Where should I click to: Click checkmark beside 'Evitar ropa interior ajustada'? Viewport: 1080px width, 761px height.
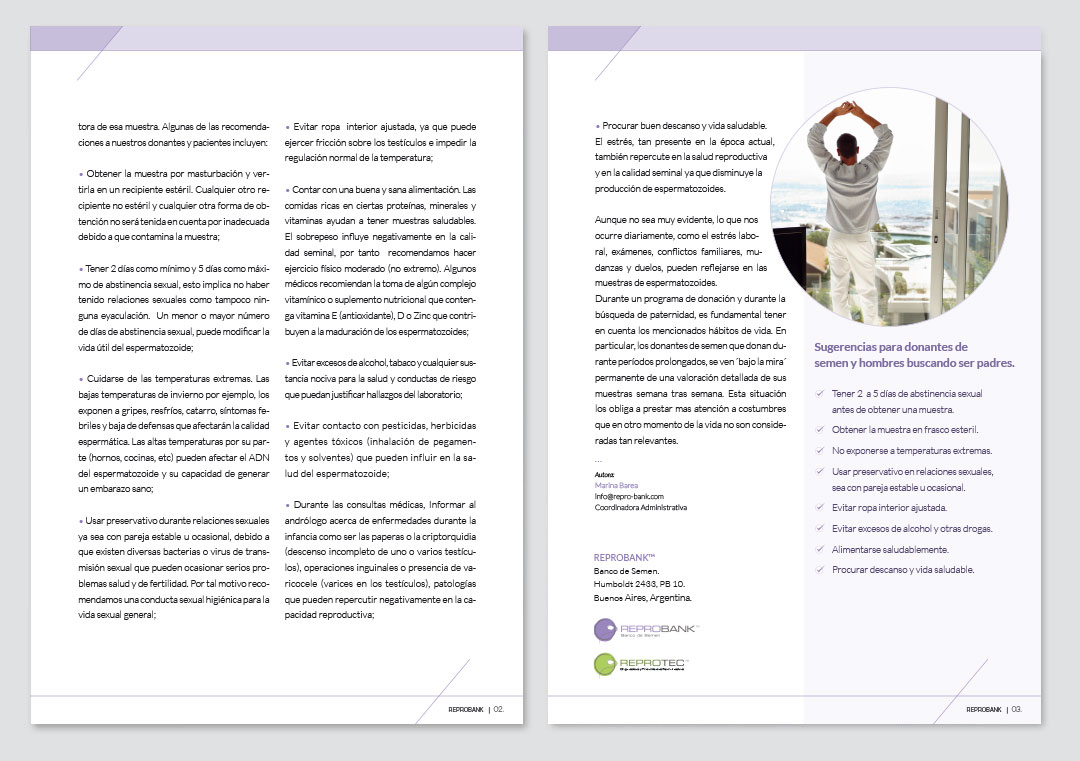820,508
